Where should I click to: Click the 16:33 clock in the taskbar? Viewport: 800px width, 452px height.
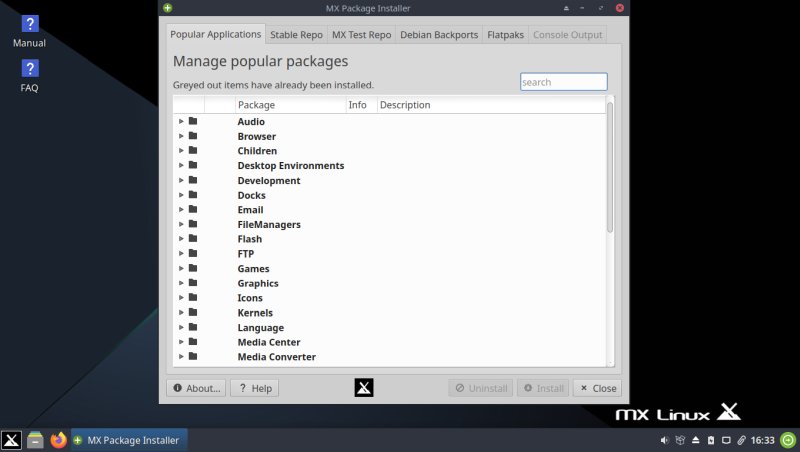pos(762,440)
